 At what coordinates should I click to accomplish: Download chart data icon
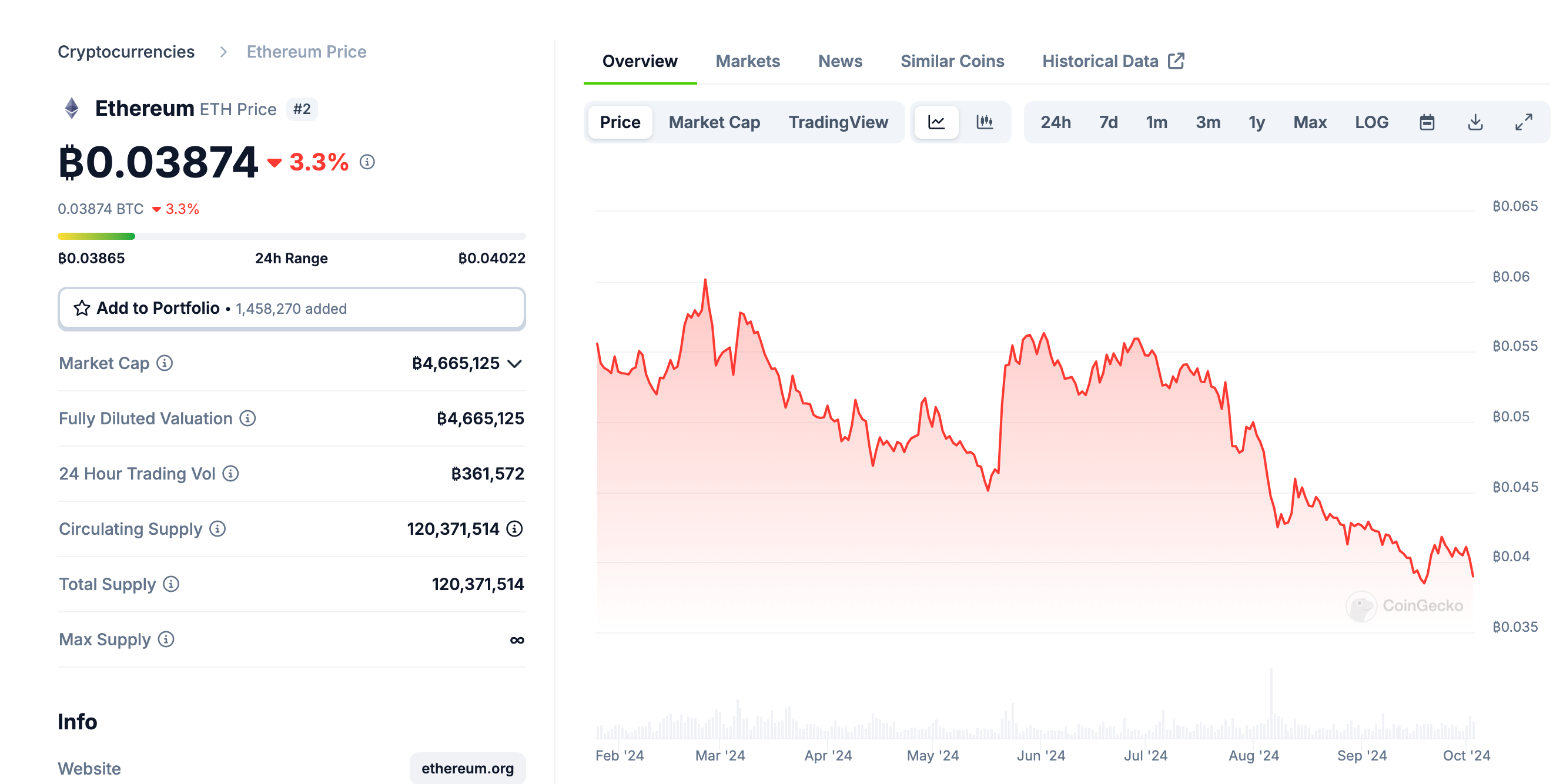pyautogui.click(x=1475, y=122)
